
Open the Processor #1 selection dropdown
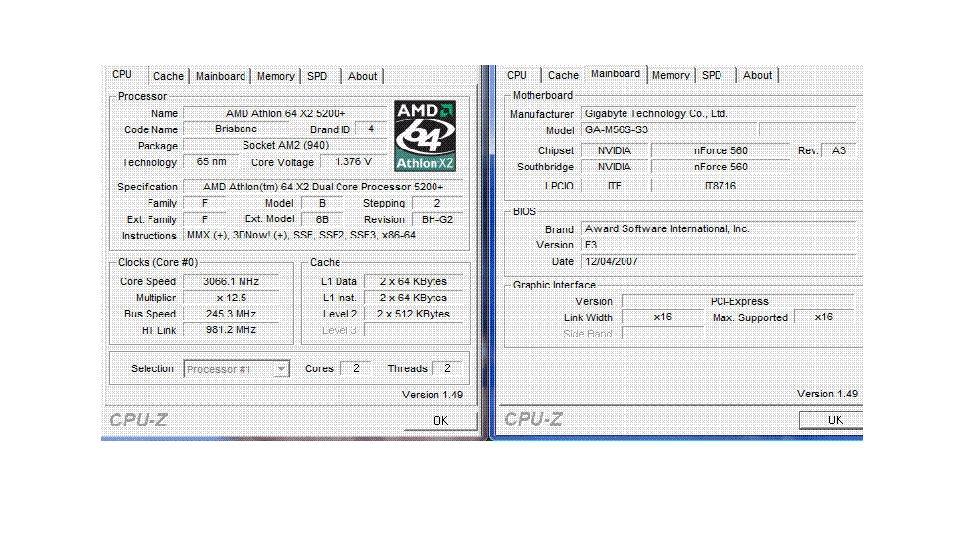click(236, 369)
